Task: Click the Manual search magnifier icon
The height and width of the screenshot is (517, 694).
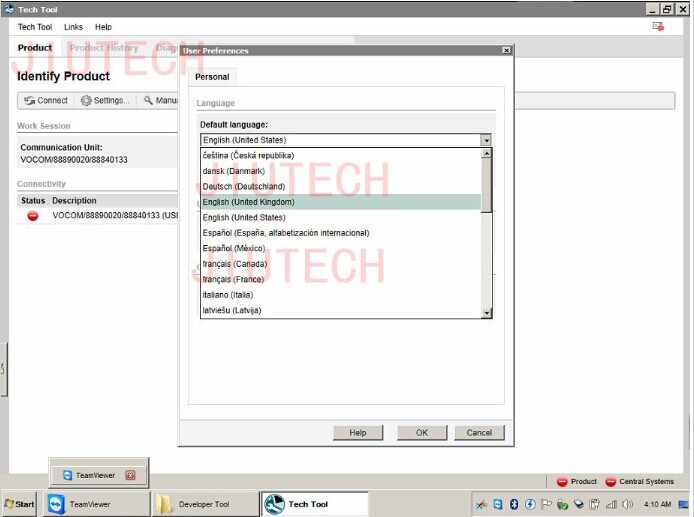Action: (148, 100)
